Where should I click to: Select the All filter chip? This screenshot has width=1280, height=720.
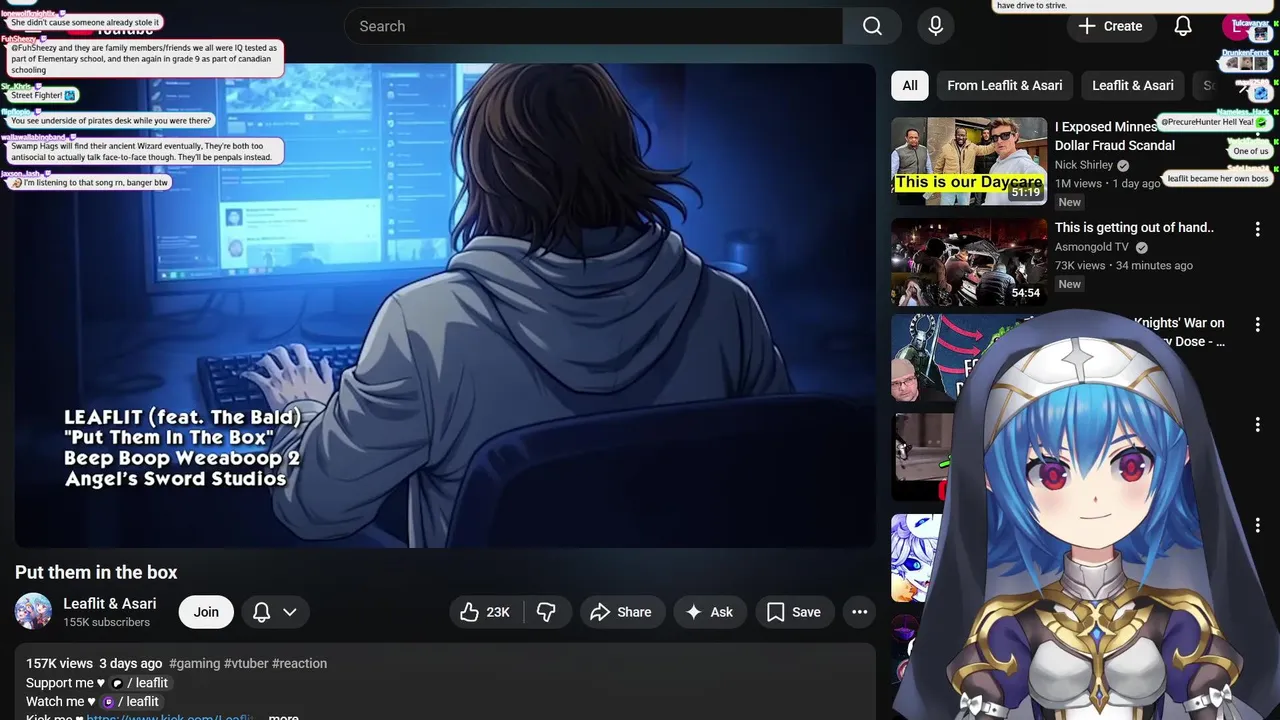coord(910,85)
